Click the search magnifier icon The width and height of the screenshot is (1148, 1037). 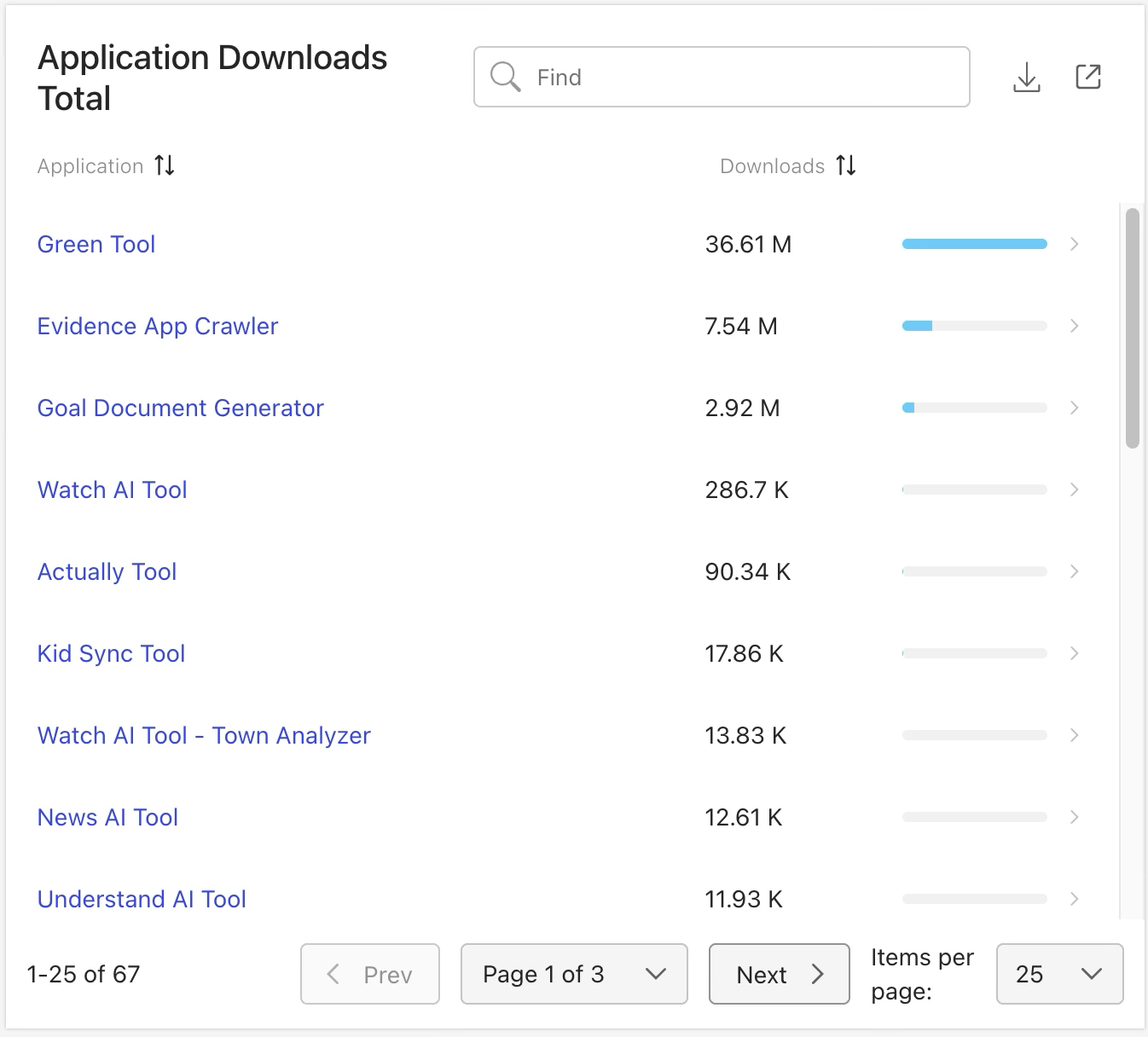click(x=505, y=77)
